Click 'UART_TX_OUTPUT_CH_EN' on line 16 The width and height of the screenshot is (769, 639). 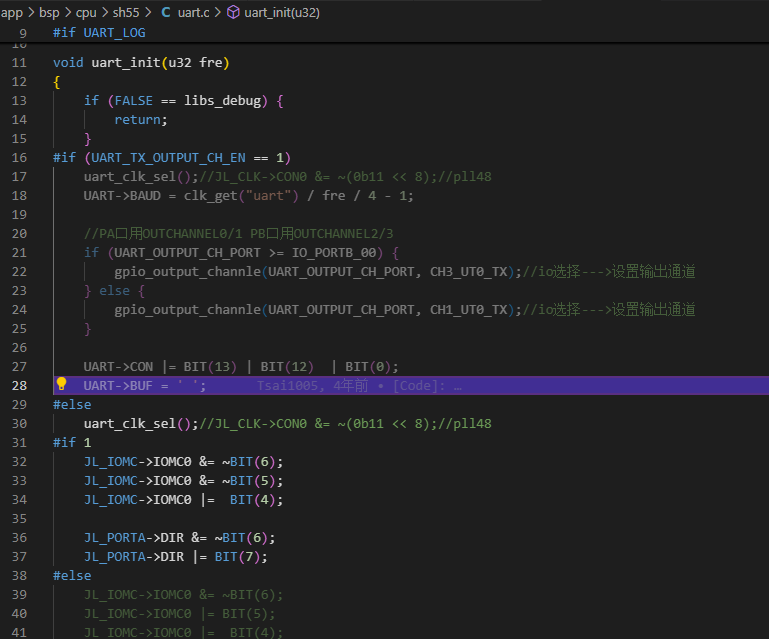coord(168,157)
